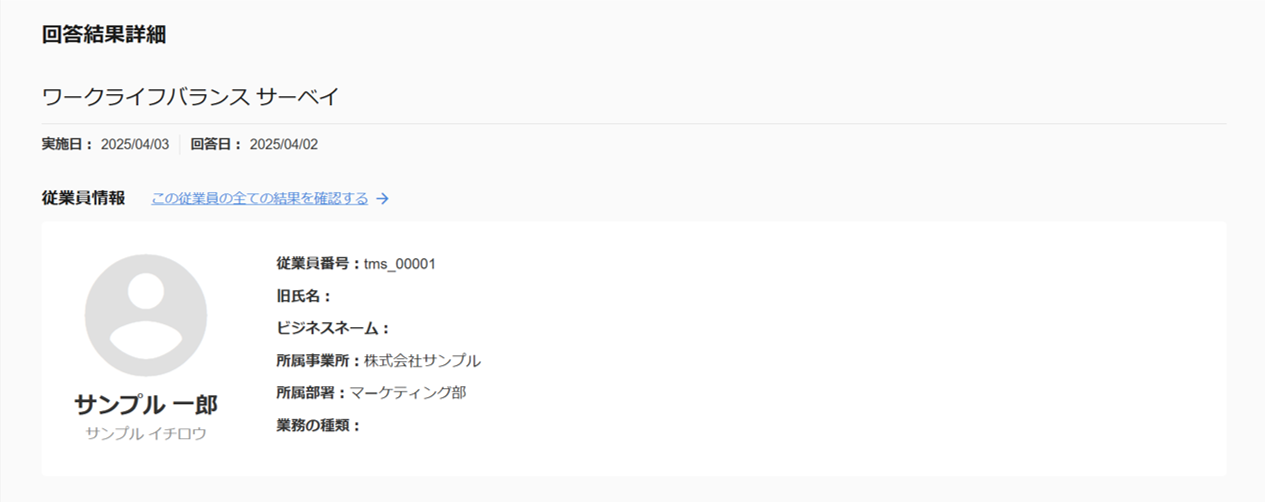Screen dimensions: 1265x502
Task: Click the employee avatar placeholder icon
Action: coord(146,315)
